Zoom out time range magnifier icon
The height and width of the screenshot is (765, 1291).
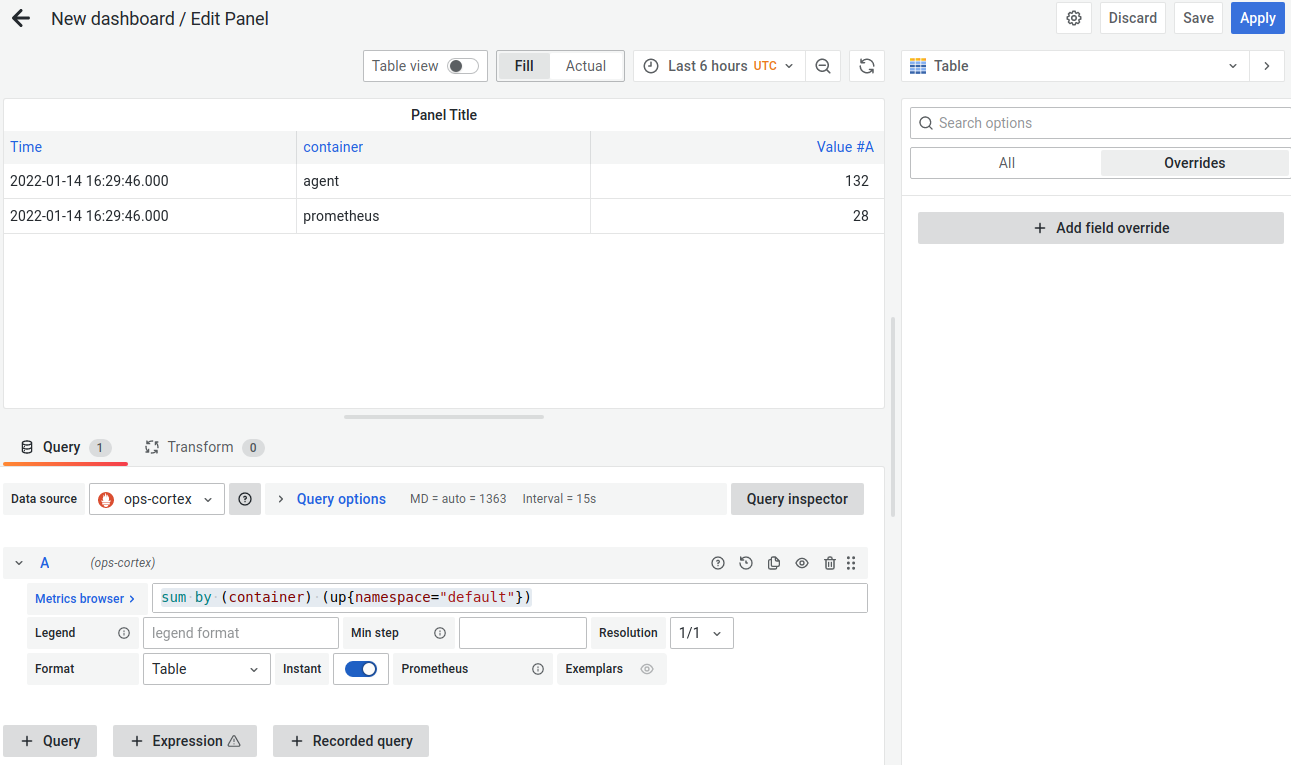click(x=823, y=66)
